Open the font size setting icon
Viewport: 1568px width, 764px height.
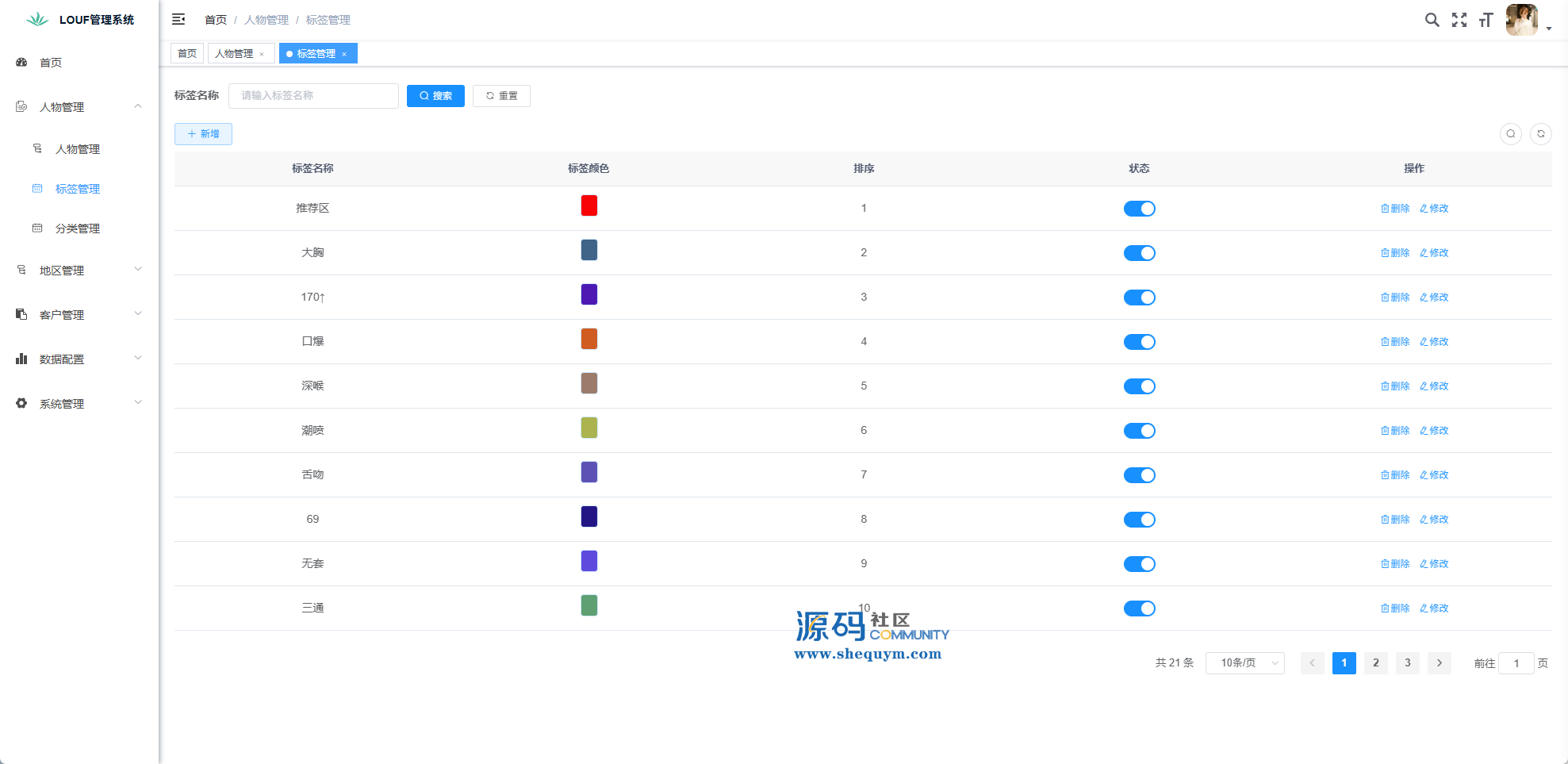pyautogui.click(x=1486, y=20)
